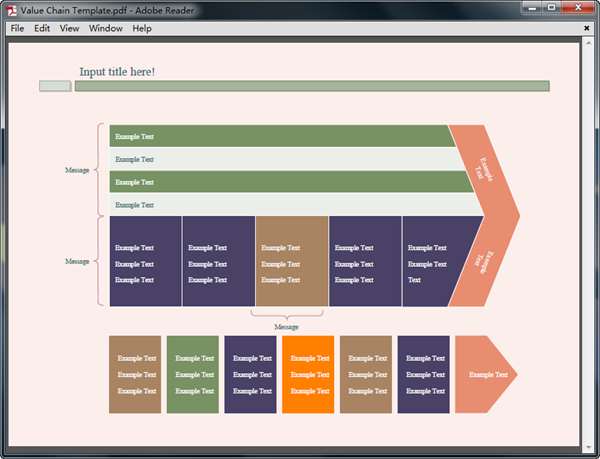Close the Adobe Reader window
The width and height of the screenshot is (600, 459).
click(x=578, y=8)
